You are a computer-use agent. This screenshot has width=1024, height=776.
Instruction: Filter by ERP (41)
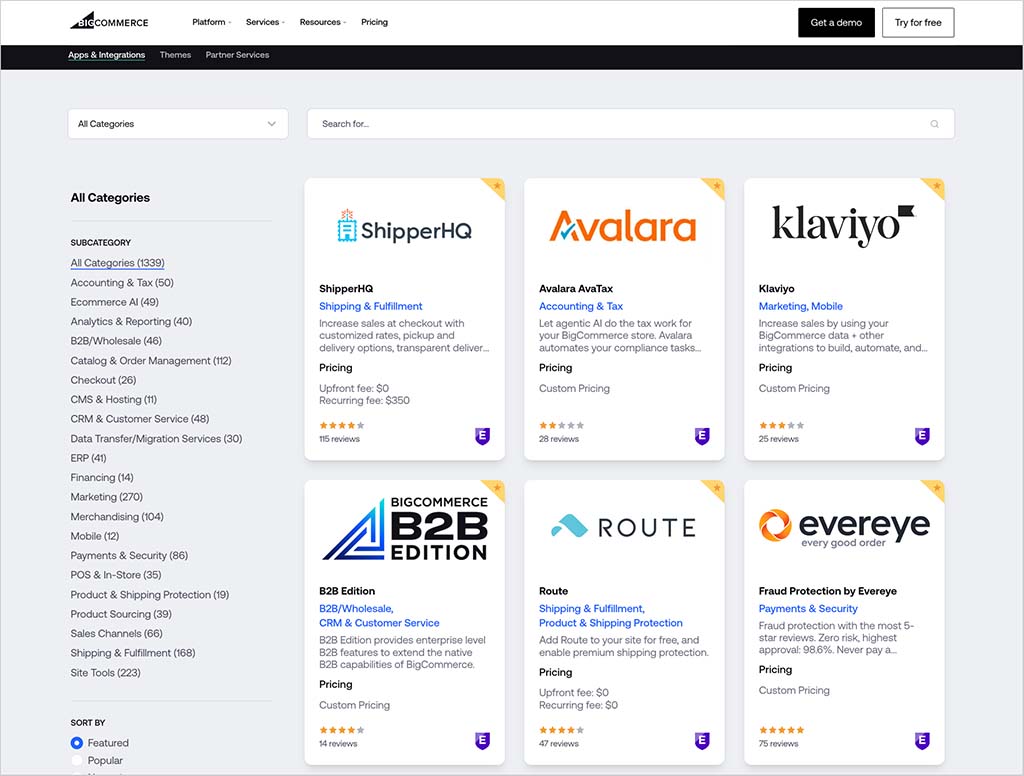(88, 458)
